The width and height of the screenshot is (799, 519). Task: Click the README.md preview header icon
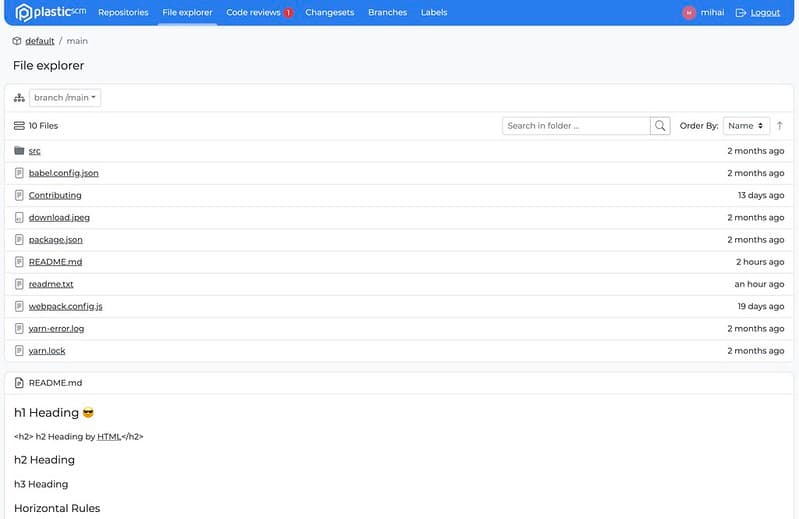(19, 383)
